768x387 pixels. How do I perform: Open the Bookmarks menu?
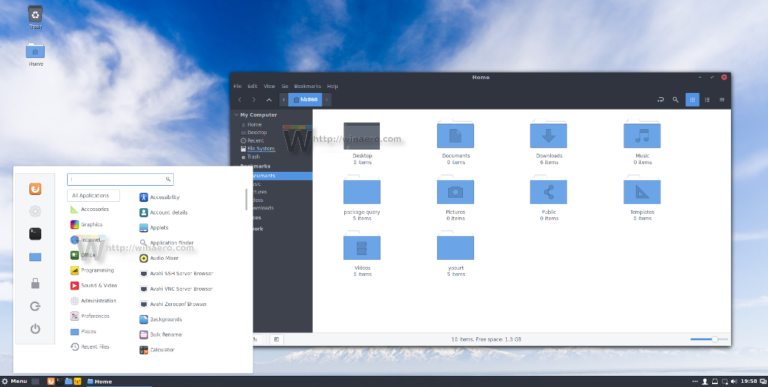point(308,86)
